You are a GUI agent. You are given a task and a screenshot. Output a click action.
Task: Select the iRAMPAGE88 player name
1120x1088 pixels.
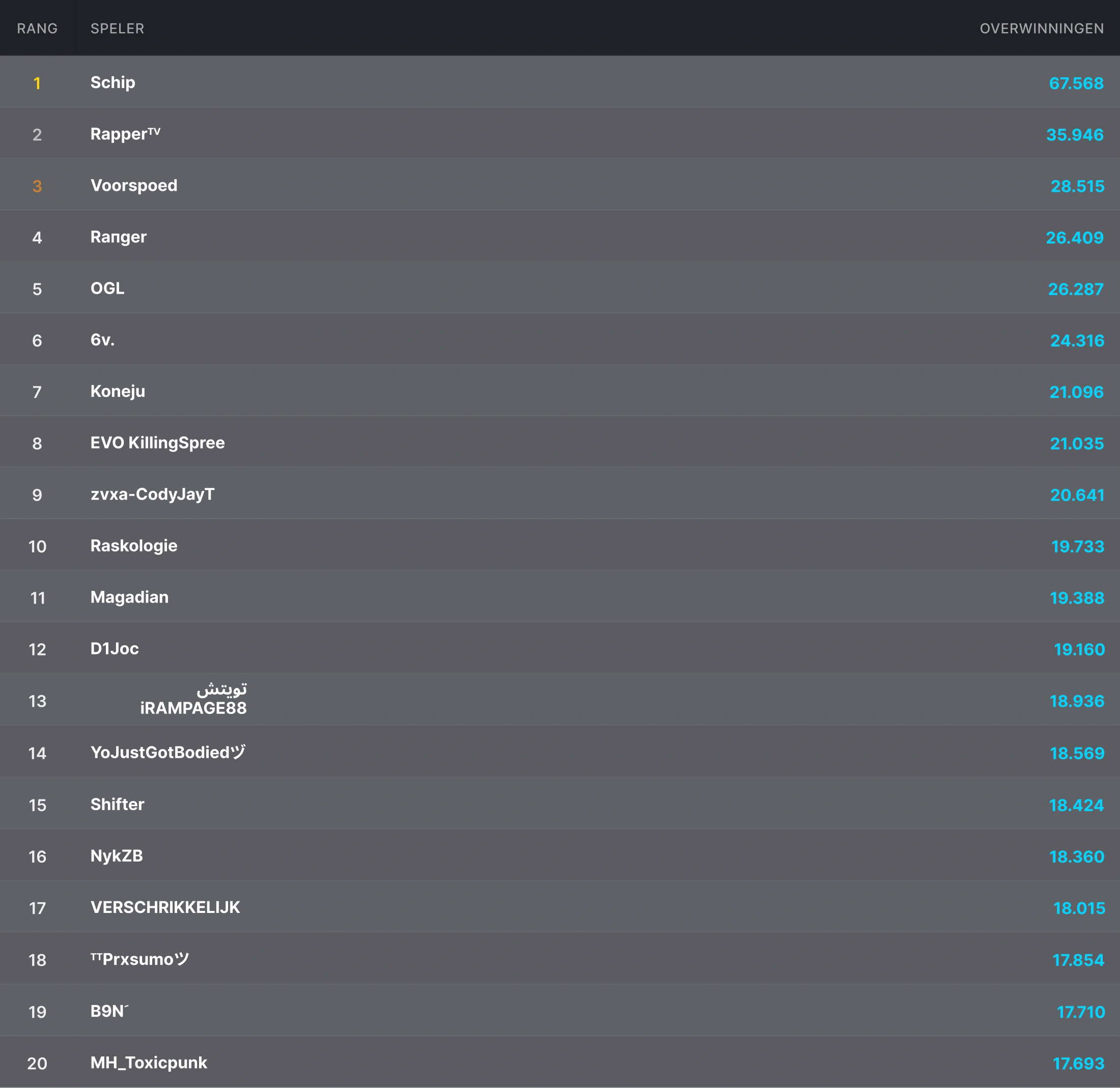click(193, 707)
